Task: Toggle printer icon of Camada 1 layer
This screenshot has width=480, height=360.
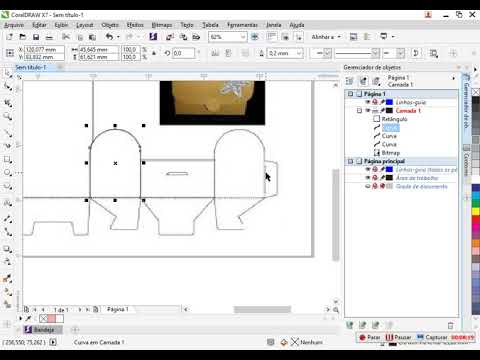Action: [375, 110]
